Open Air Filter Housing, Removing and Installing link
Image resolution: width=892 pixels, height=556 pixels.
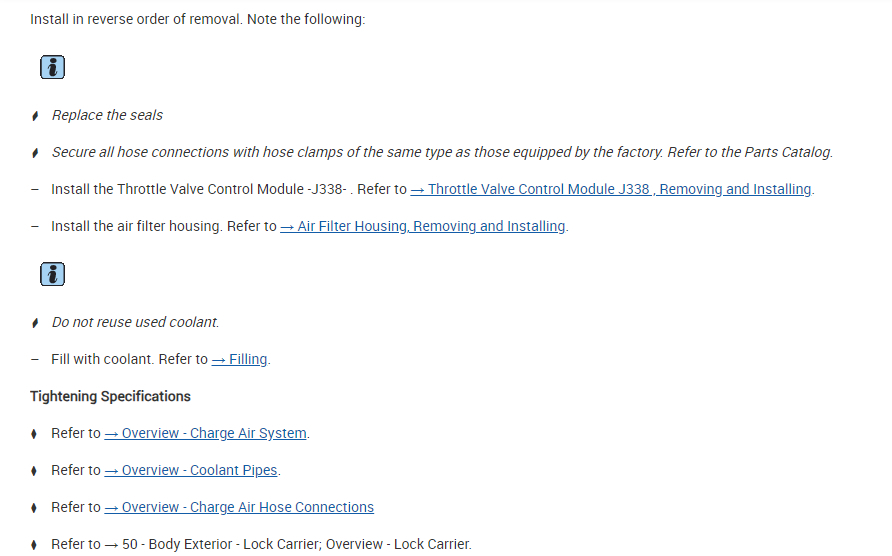(x=423, y=226)
